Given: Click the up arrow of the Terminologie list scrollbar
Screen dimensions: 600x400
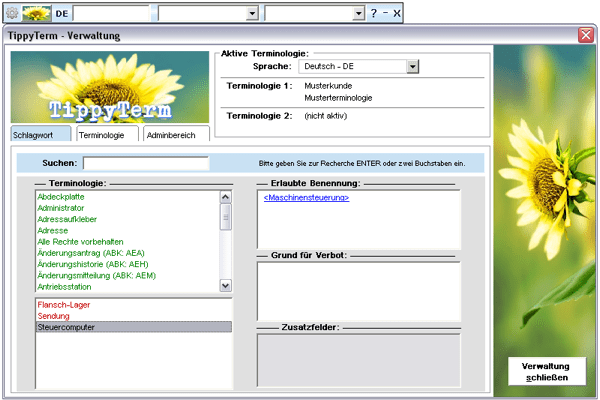Looking at the screenshot, I should (226, 196).
